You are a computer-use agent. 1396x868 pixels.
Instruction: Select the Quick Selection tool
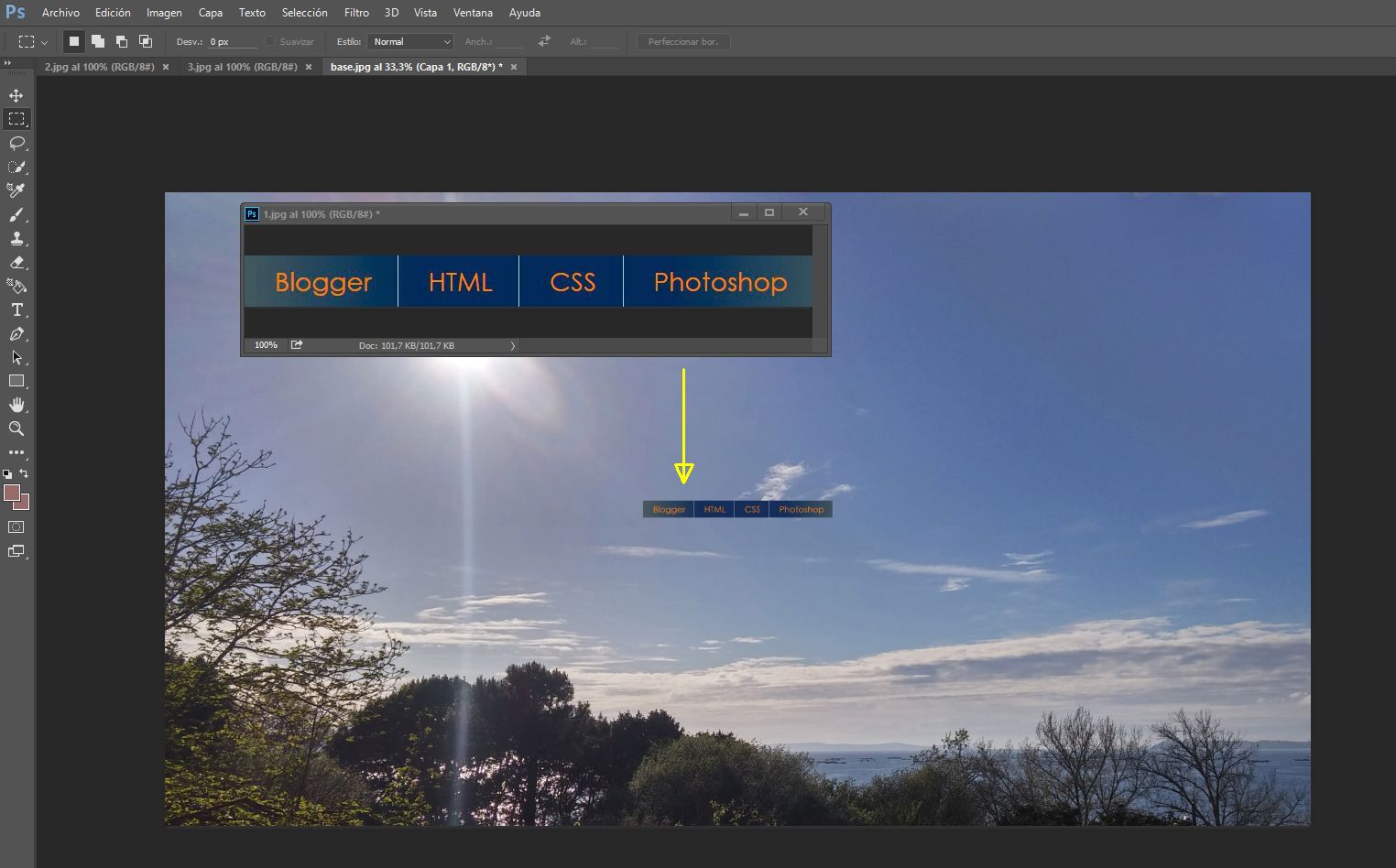pos(16,167)
